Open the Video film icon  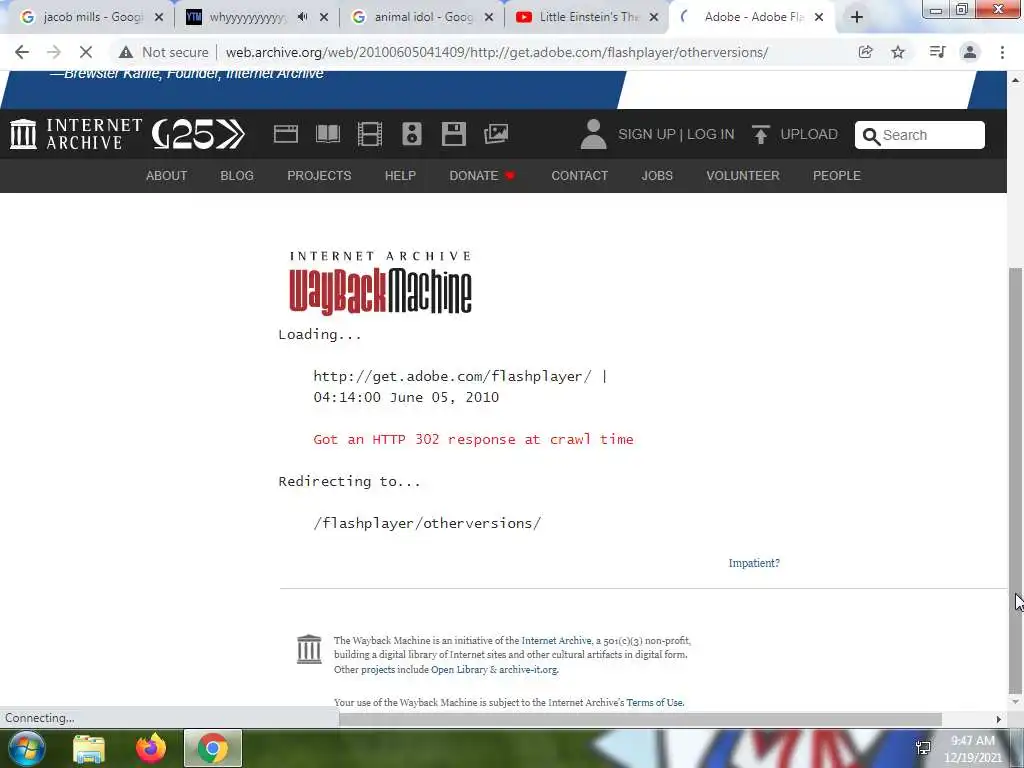pyautogui.click(x=370, y=134)
